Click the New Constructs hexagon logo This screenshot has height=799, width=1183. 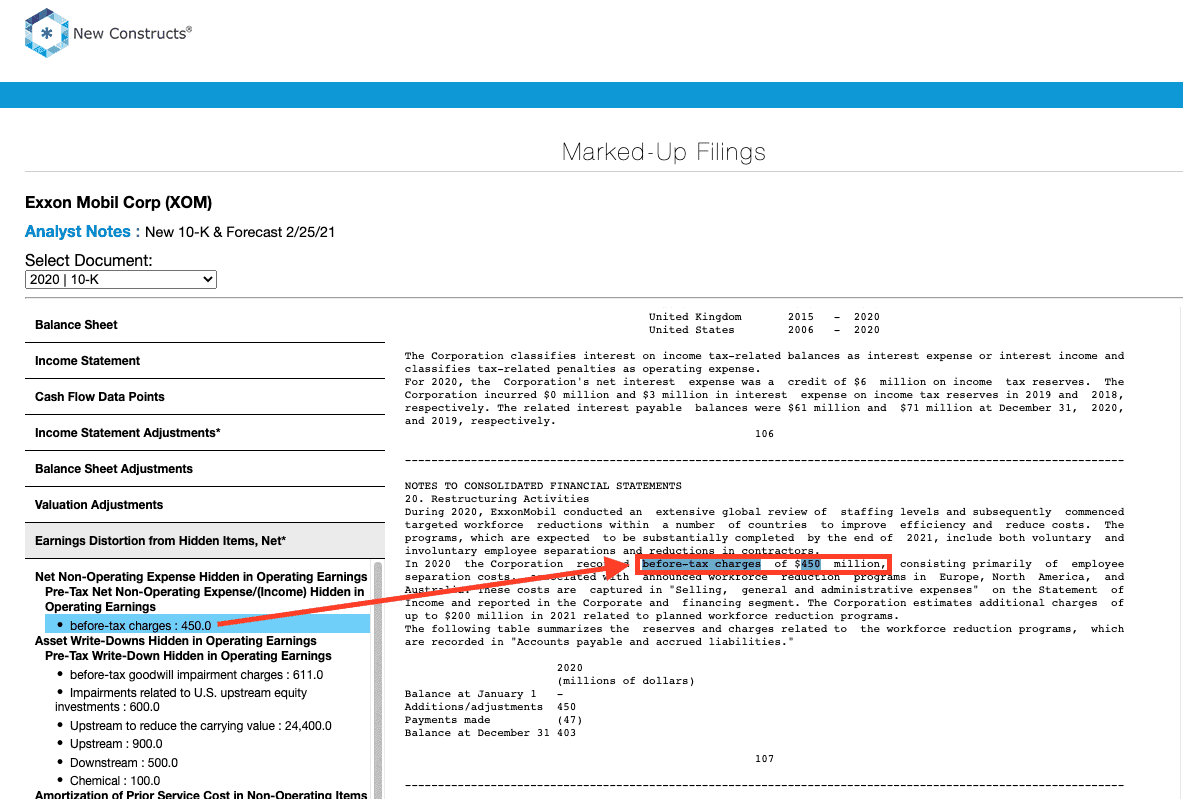pos(47,33)
